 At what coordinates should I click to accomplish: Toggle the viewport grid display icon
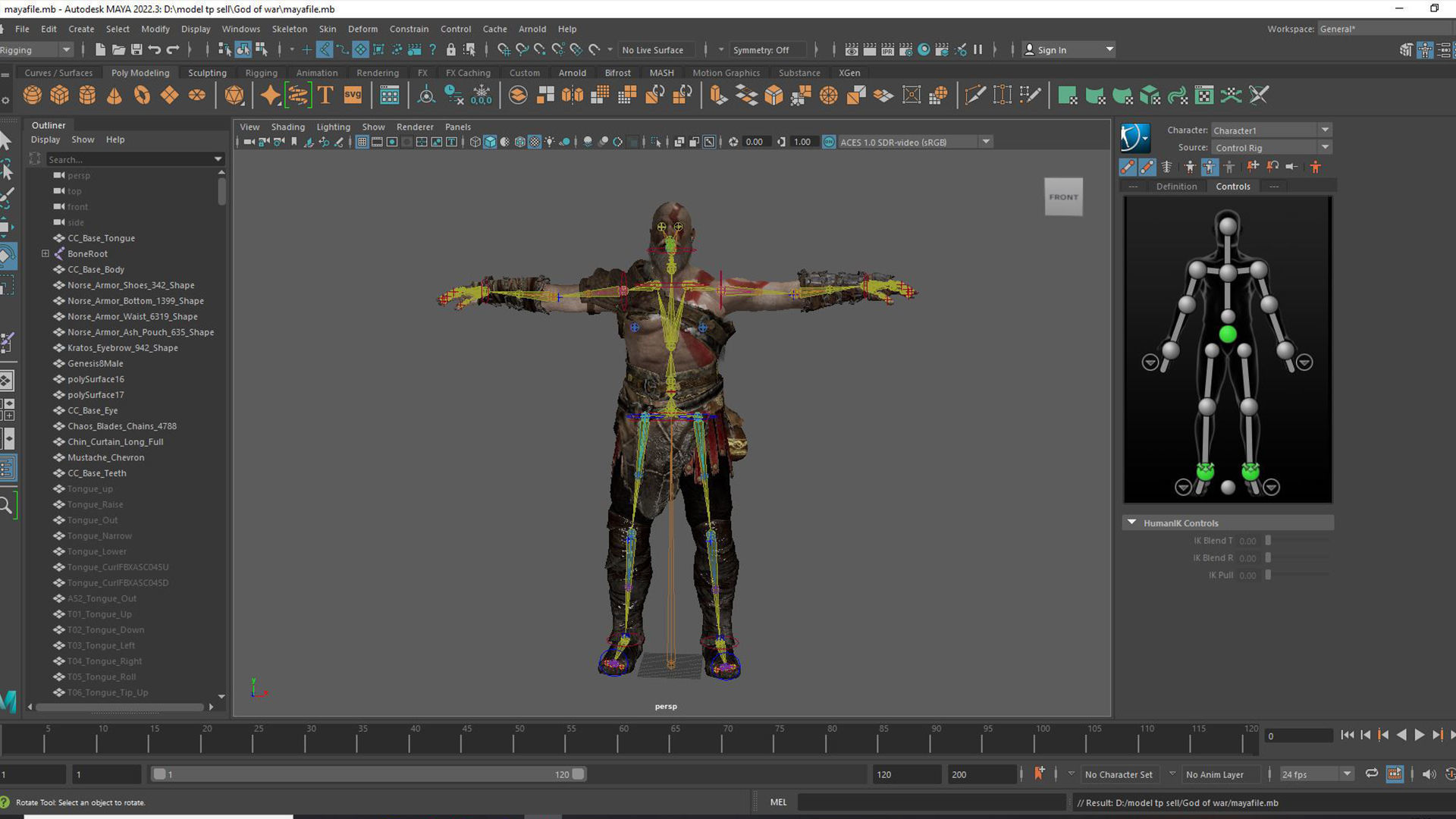[362, 142]
